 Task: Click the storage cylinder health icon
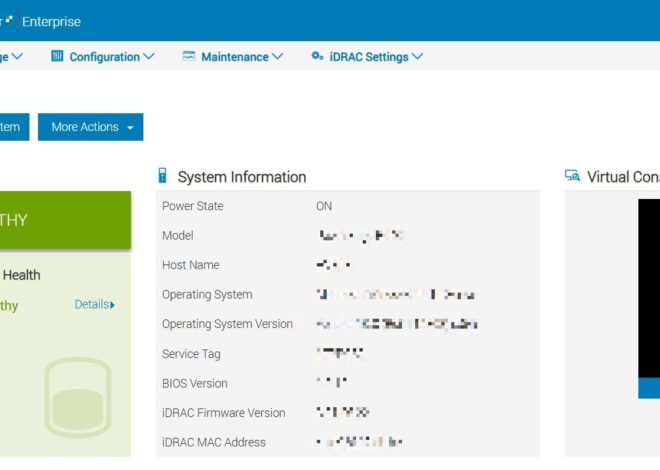[x=78, y=398]
